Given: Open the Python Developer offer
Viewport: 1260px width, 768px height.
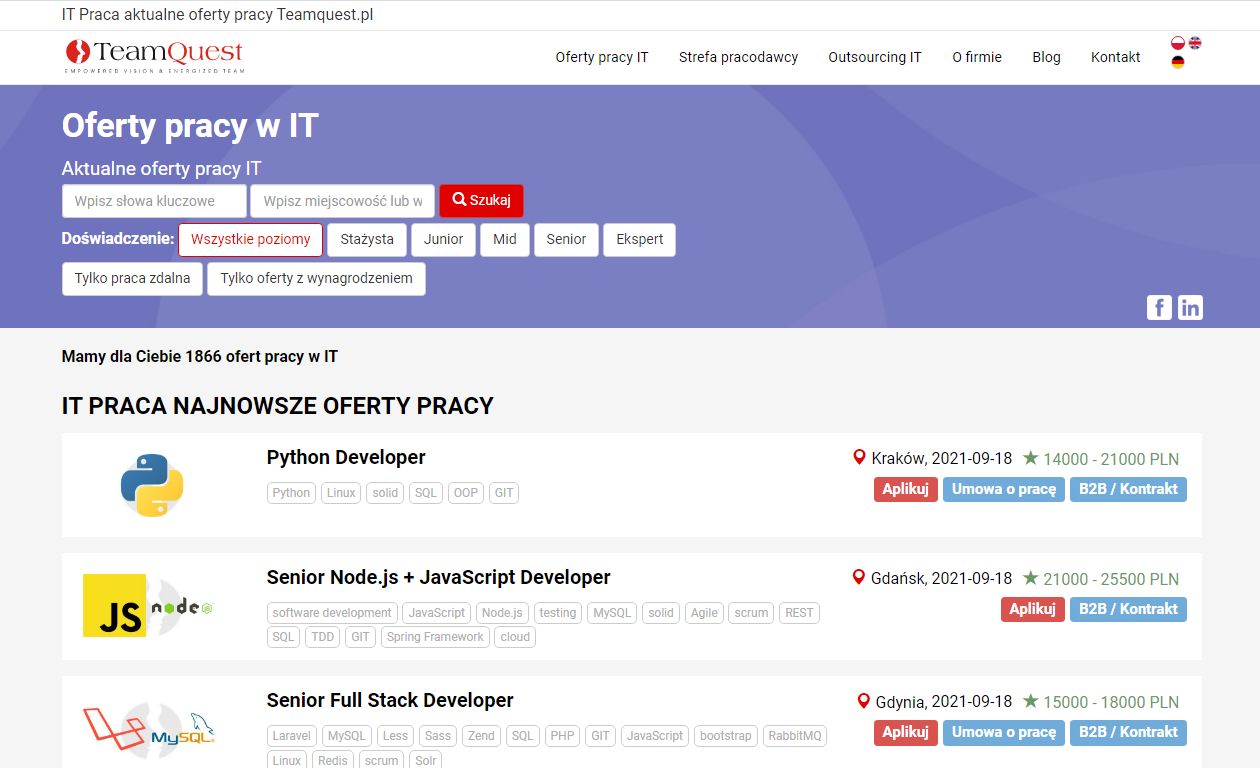Looking at the screenshot, I should 346,457.
